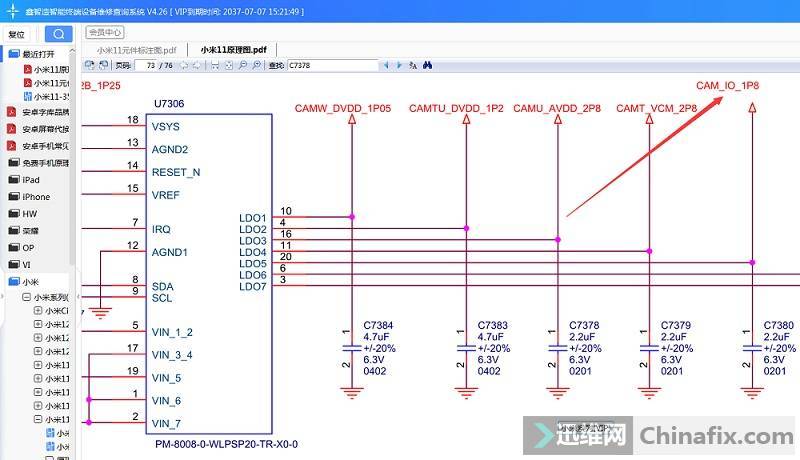Go to the next search result arrow

tap(400, 65)
